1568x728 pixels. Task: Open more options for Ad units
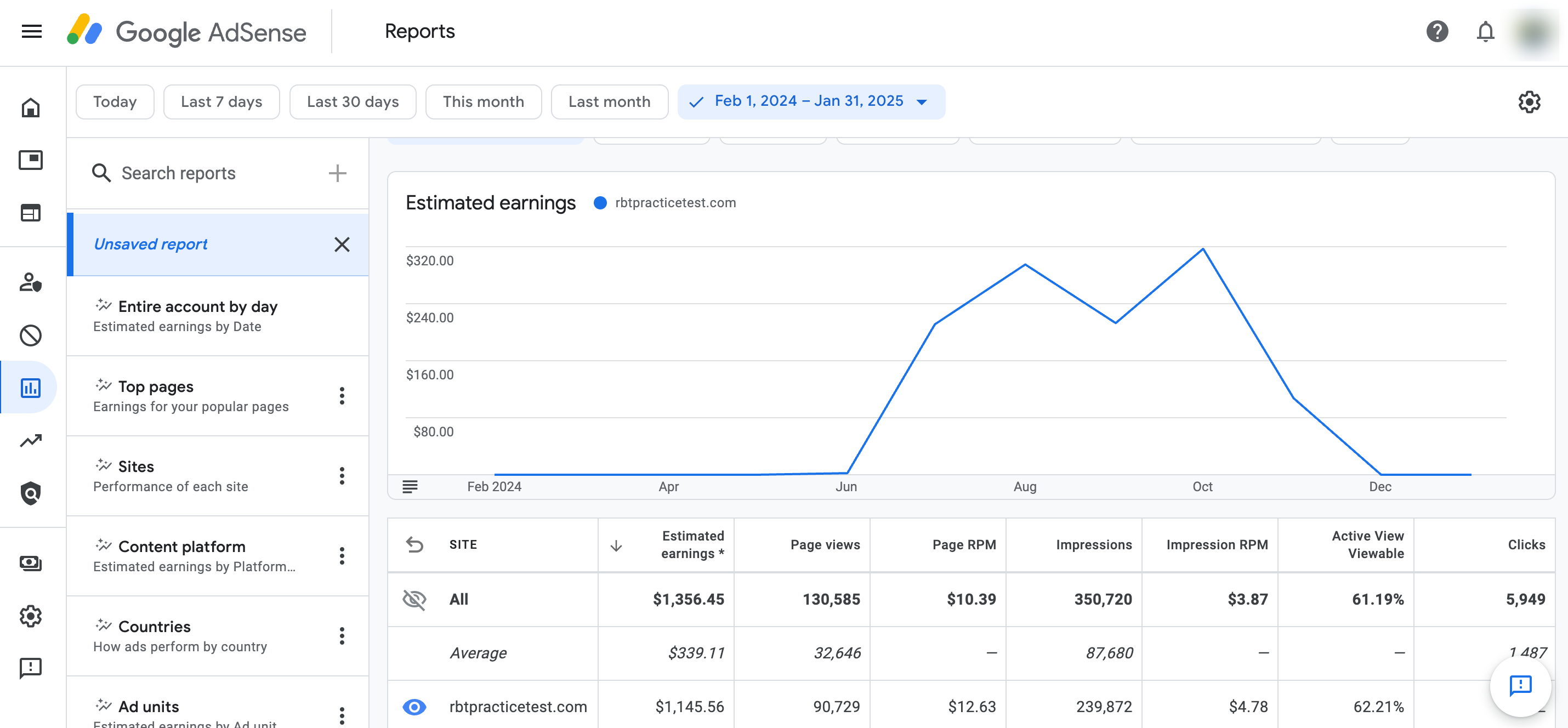tap(342, 715)
